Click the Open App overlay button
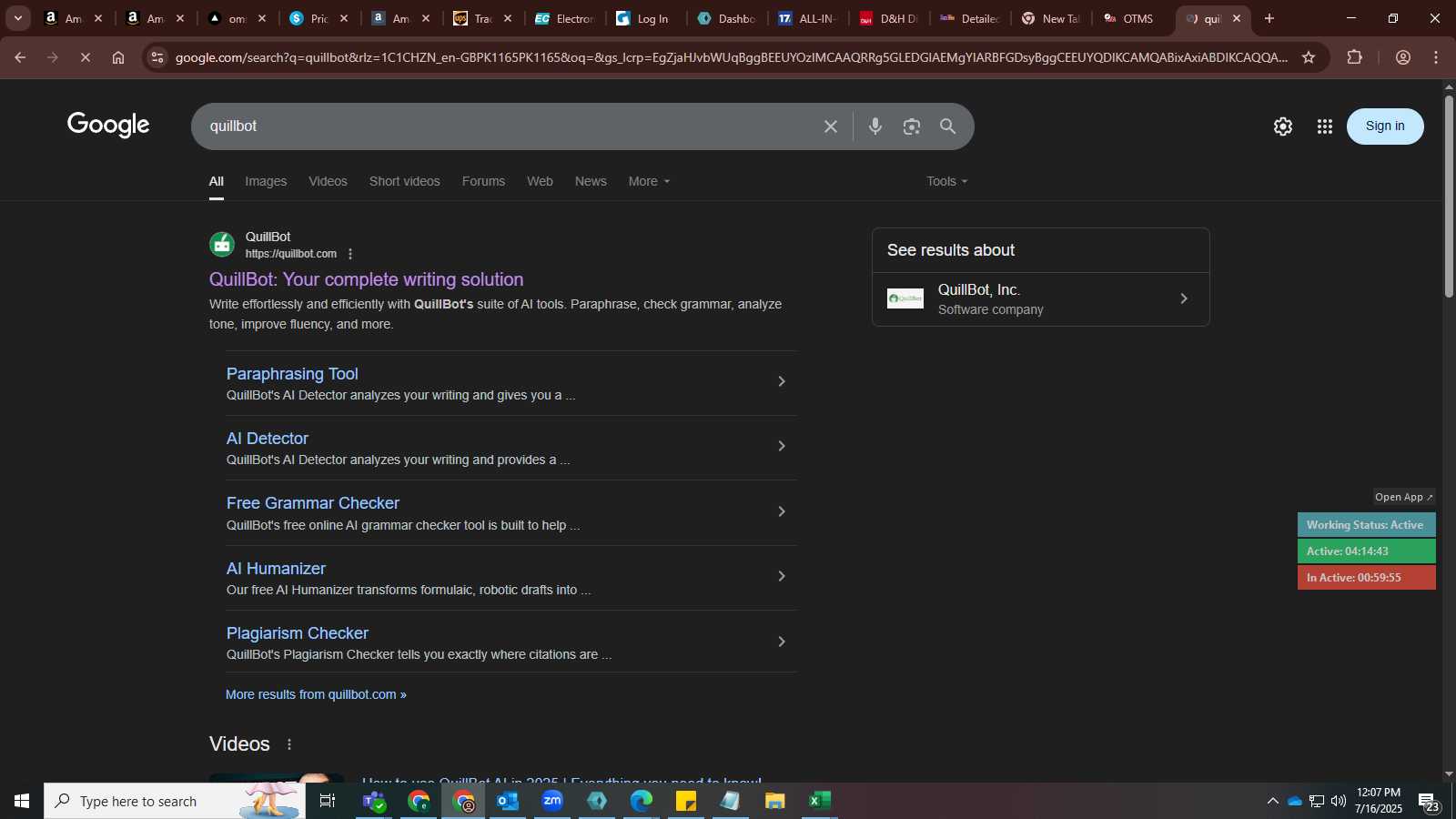 click(x=1404, y=497)
